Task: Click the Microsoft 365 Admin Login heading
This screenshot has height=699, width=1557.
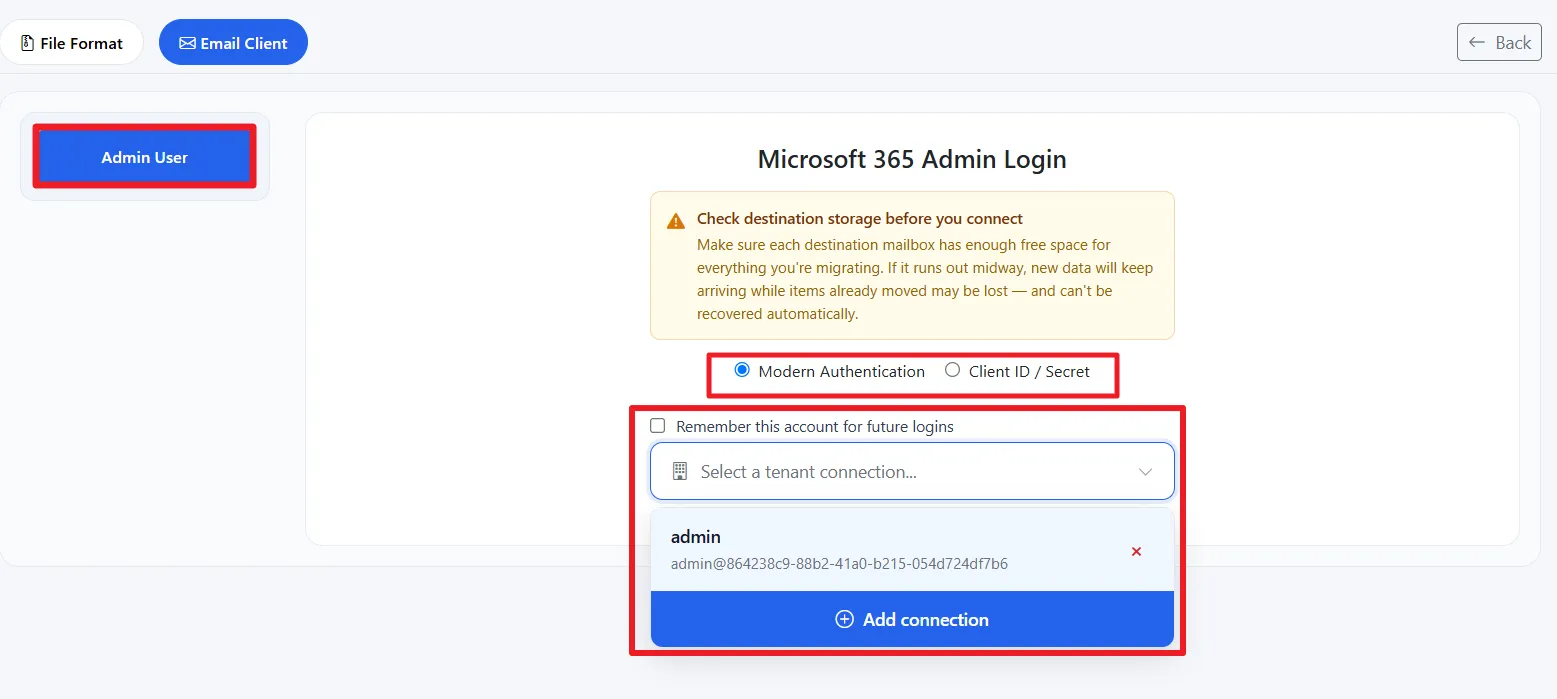Action: click(912, 159)
